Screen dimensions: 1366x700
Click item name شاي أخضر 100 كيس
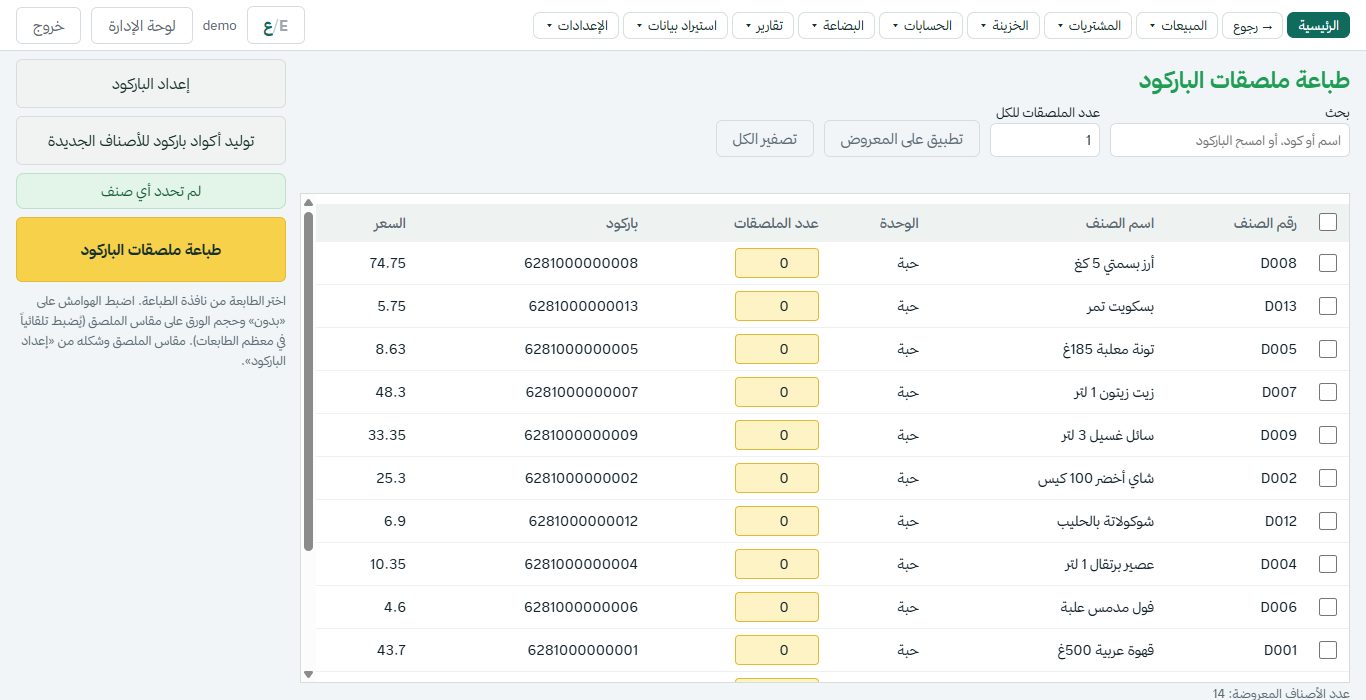point(1094,478)
